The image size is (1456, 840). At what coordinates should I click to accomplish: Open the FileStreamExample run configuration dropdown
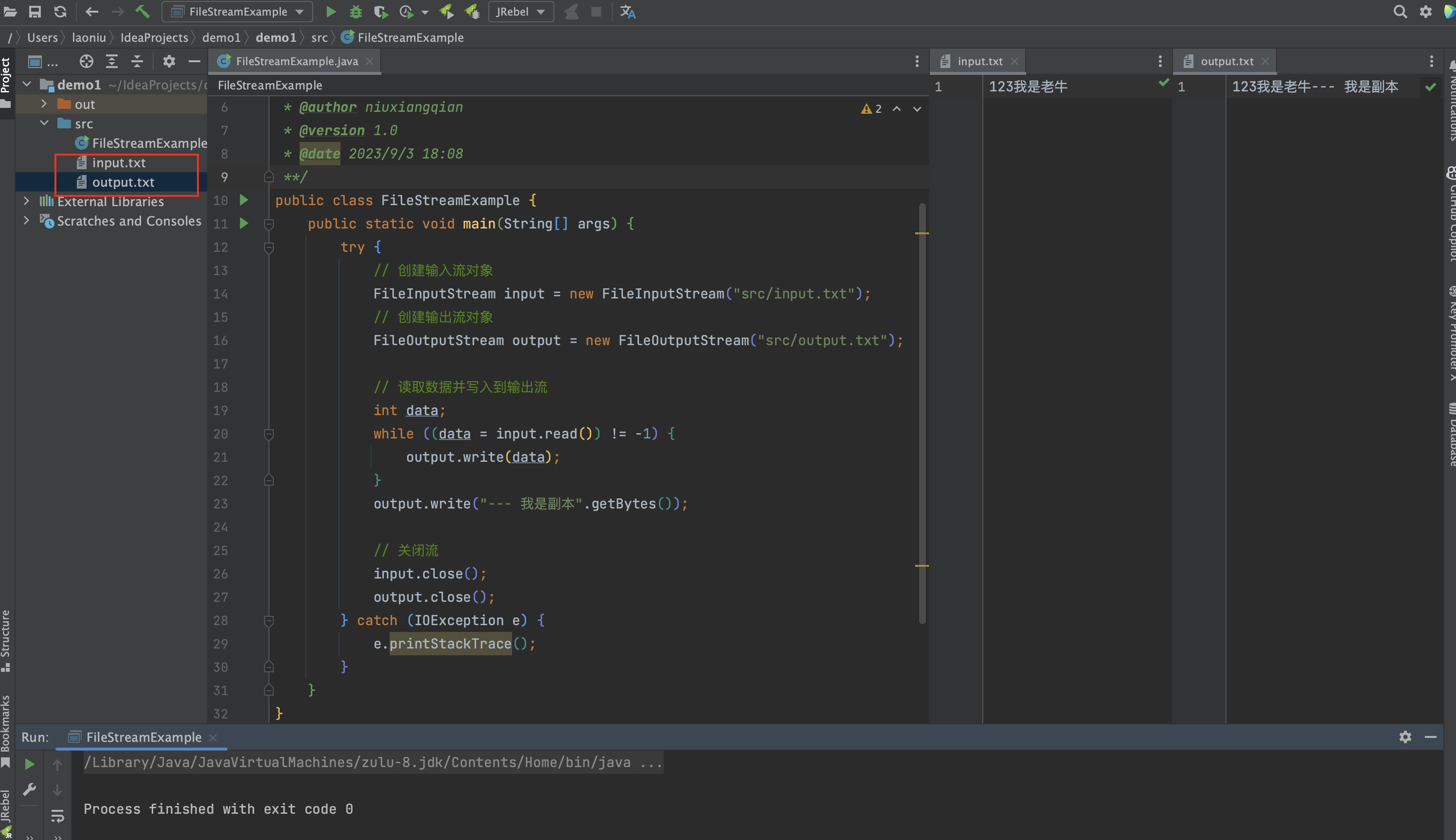click(237, 12)
